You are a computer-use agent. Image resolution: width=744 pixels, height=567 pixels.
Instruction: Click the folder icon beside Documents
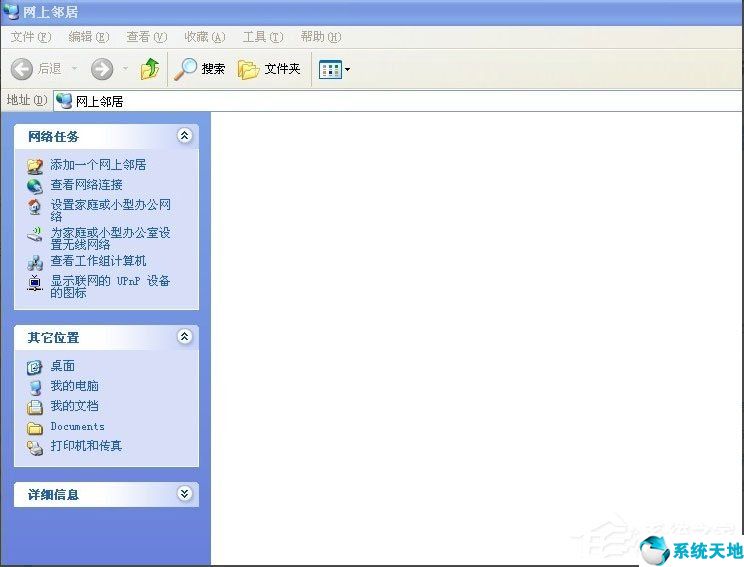point(35,428)
